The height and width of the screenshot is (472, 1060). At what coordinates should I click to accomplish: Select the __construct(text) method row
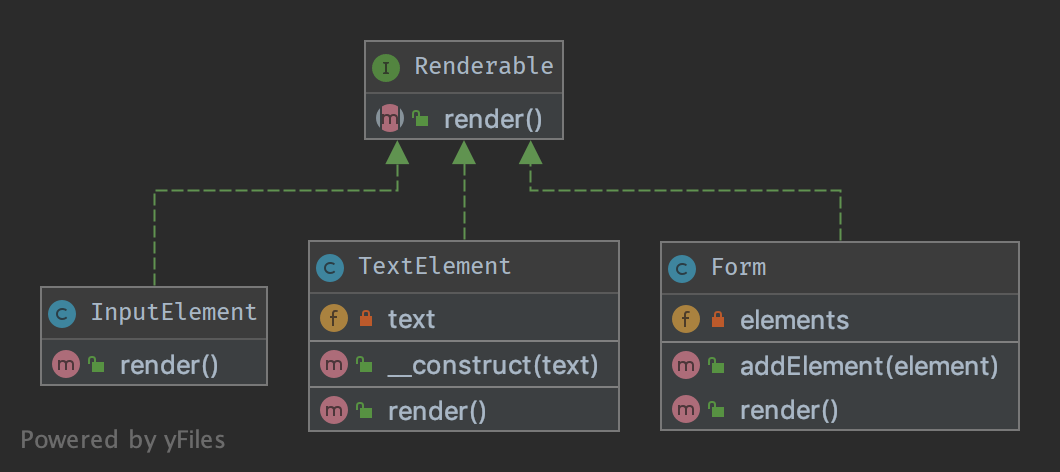[x=492, y=365]
